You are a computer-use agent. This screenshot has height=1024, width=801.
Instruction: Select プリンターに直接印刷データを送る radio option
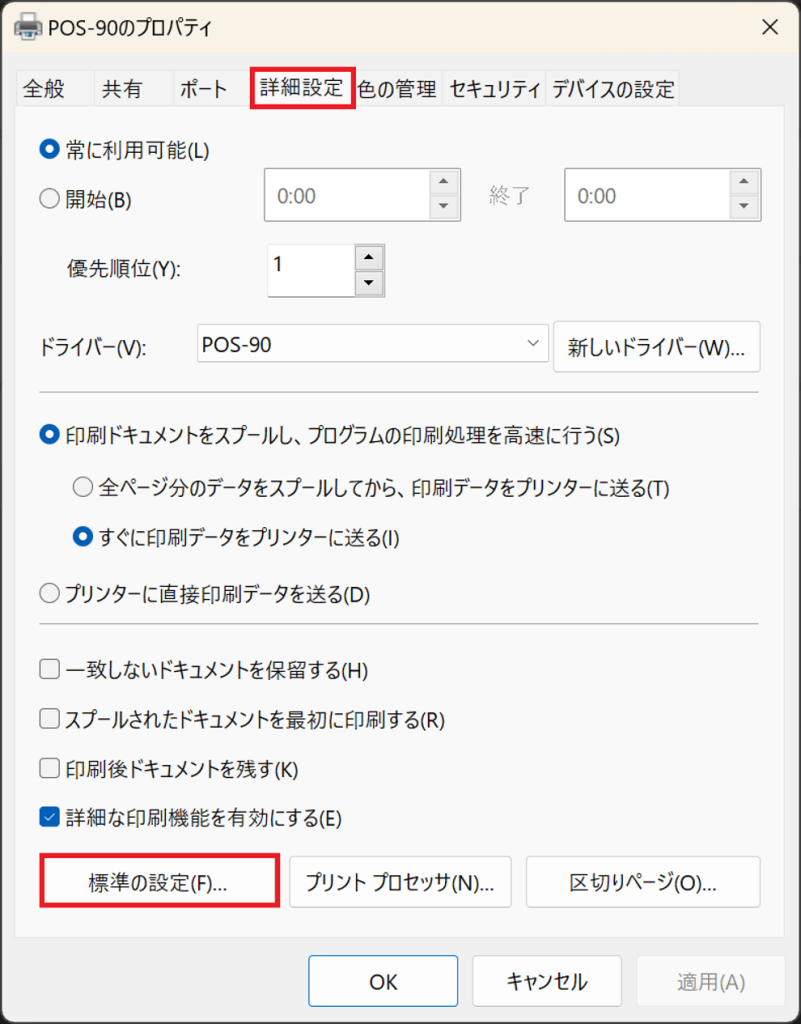click(x=50, y=594)
